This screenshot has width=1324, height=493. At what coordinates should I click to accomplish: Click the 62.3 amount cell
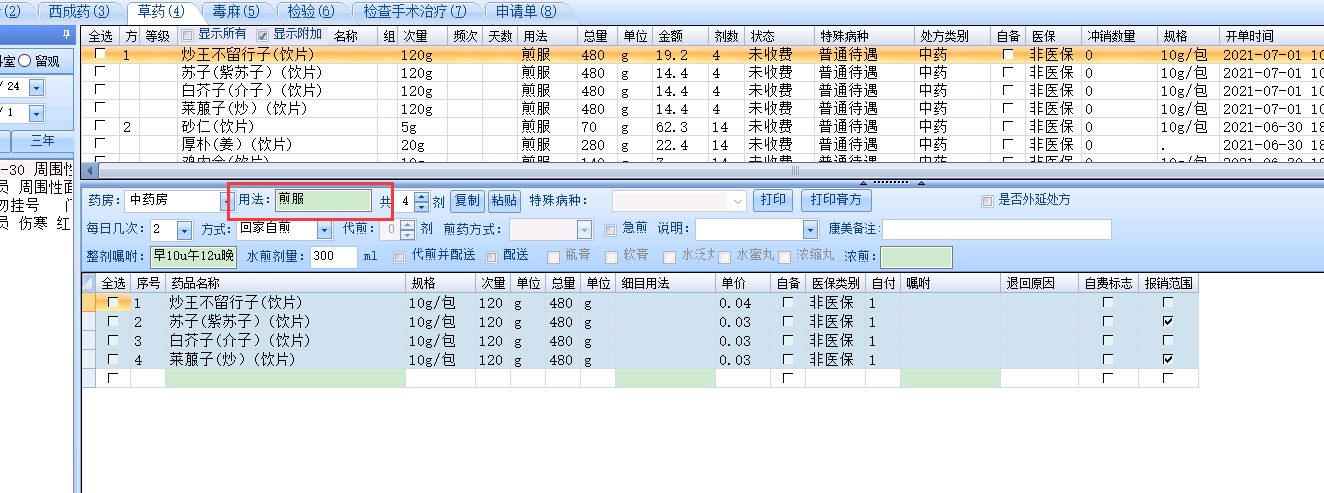(681, 127)
